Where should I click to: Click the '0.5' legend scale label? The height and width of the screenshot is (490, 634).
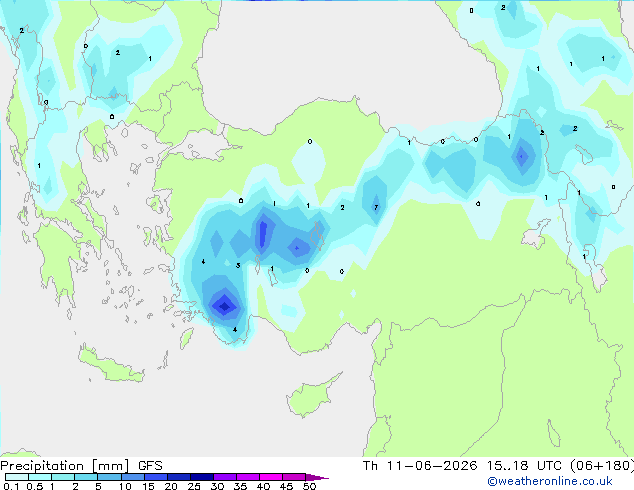tap(35, 486)
